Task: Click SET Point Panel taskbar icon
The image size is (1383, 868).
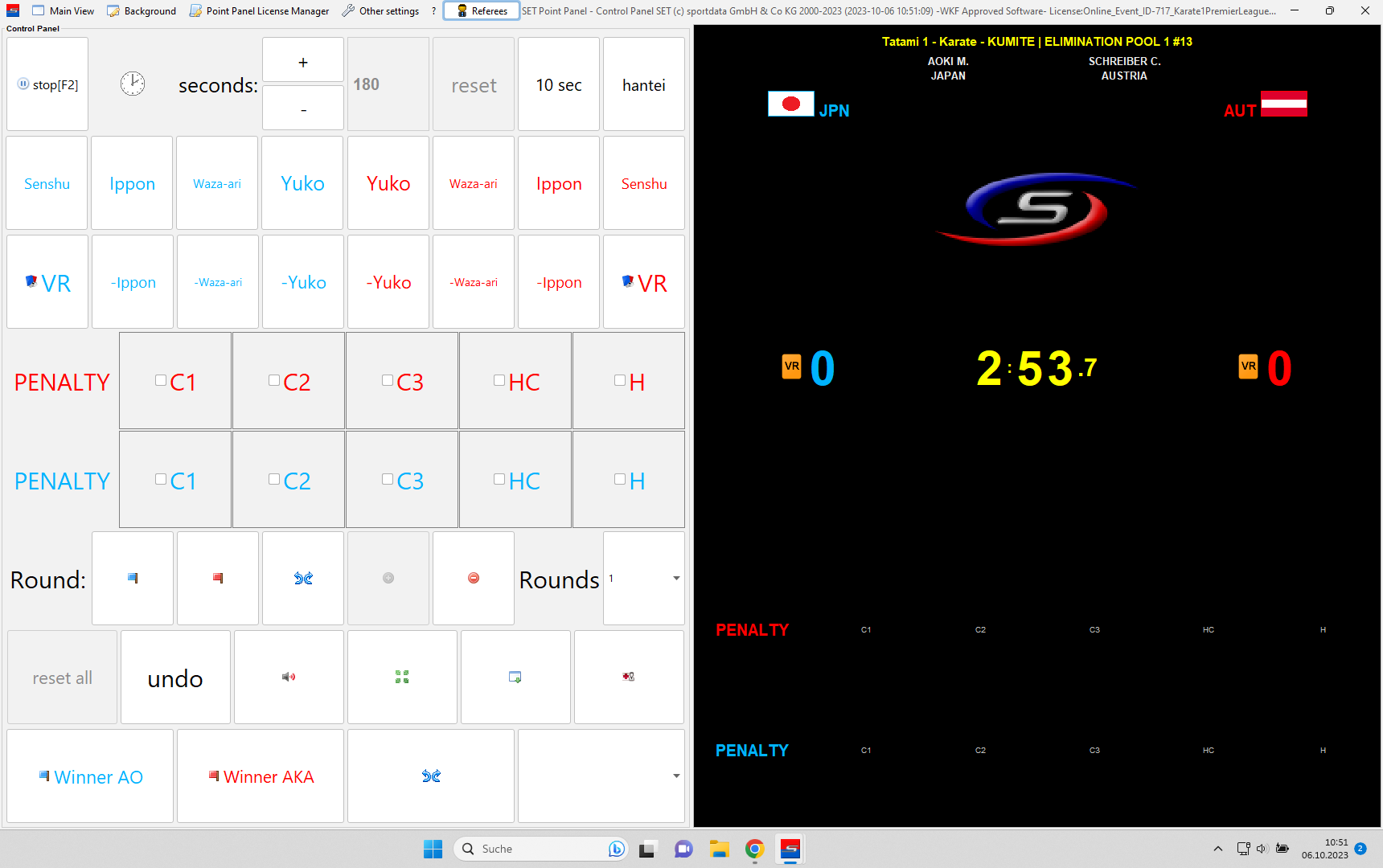Action: tap(790, 849)
